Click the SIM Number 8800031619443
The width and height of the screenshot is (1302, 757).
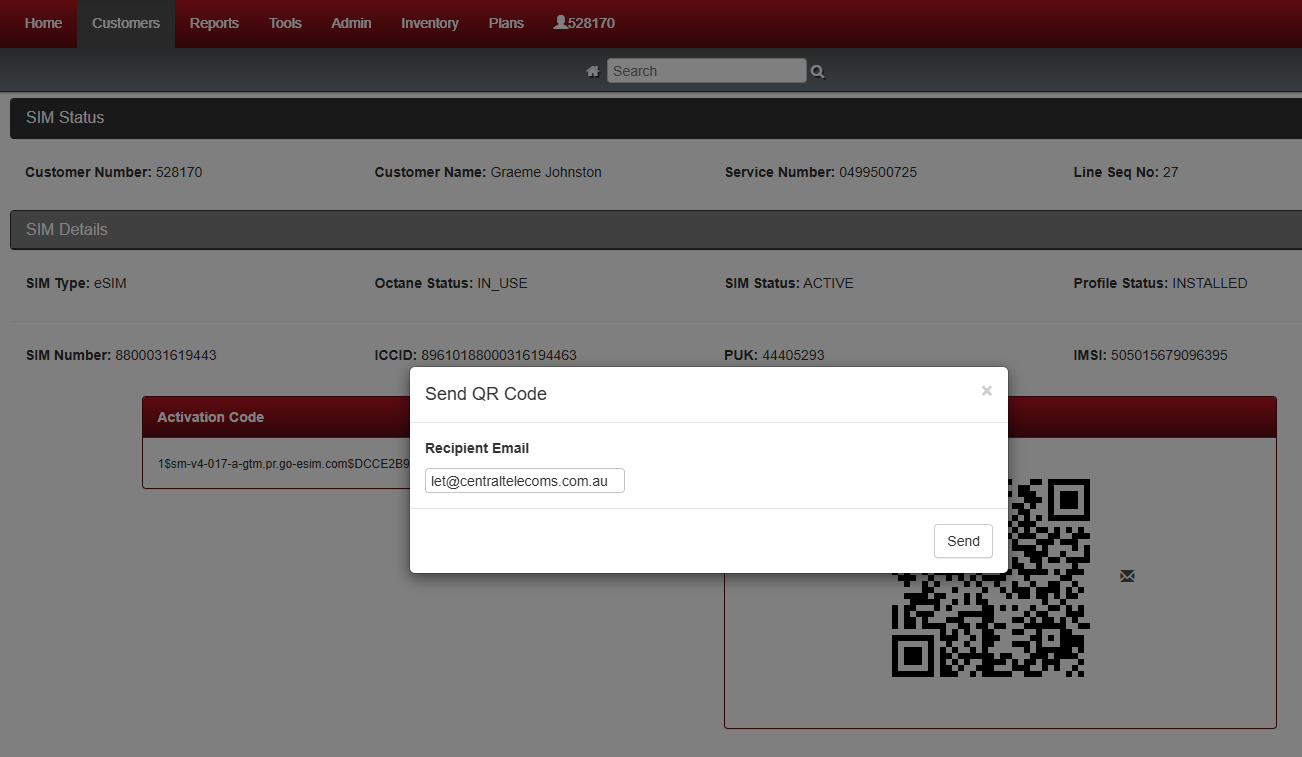tap(166, 355)
